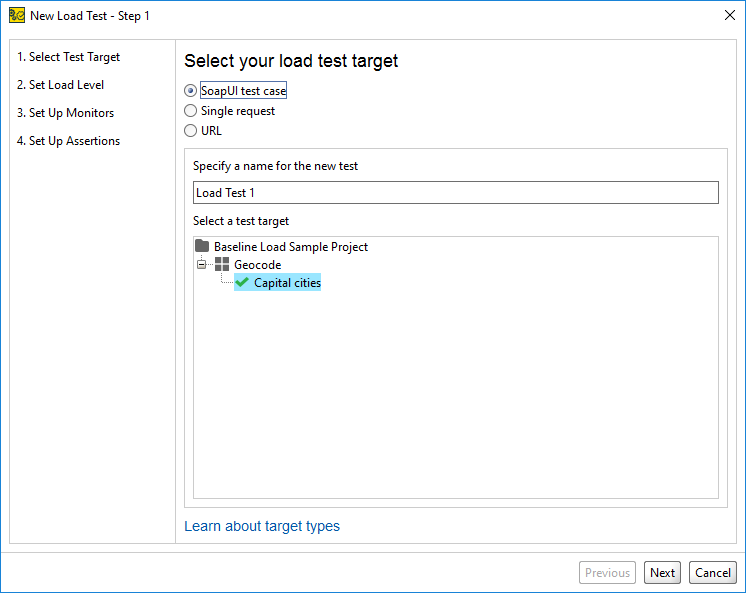Go to step 4 Set Up Assertions
The width and height of the screenshot is (746, 593).
[x=69, y=141]
